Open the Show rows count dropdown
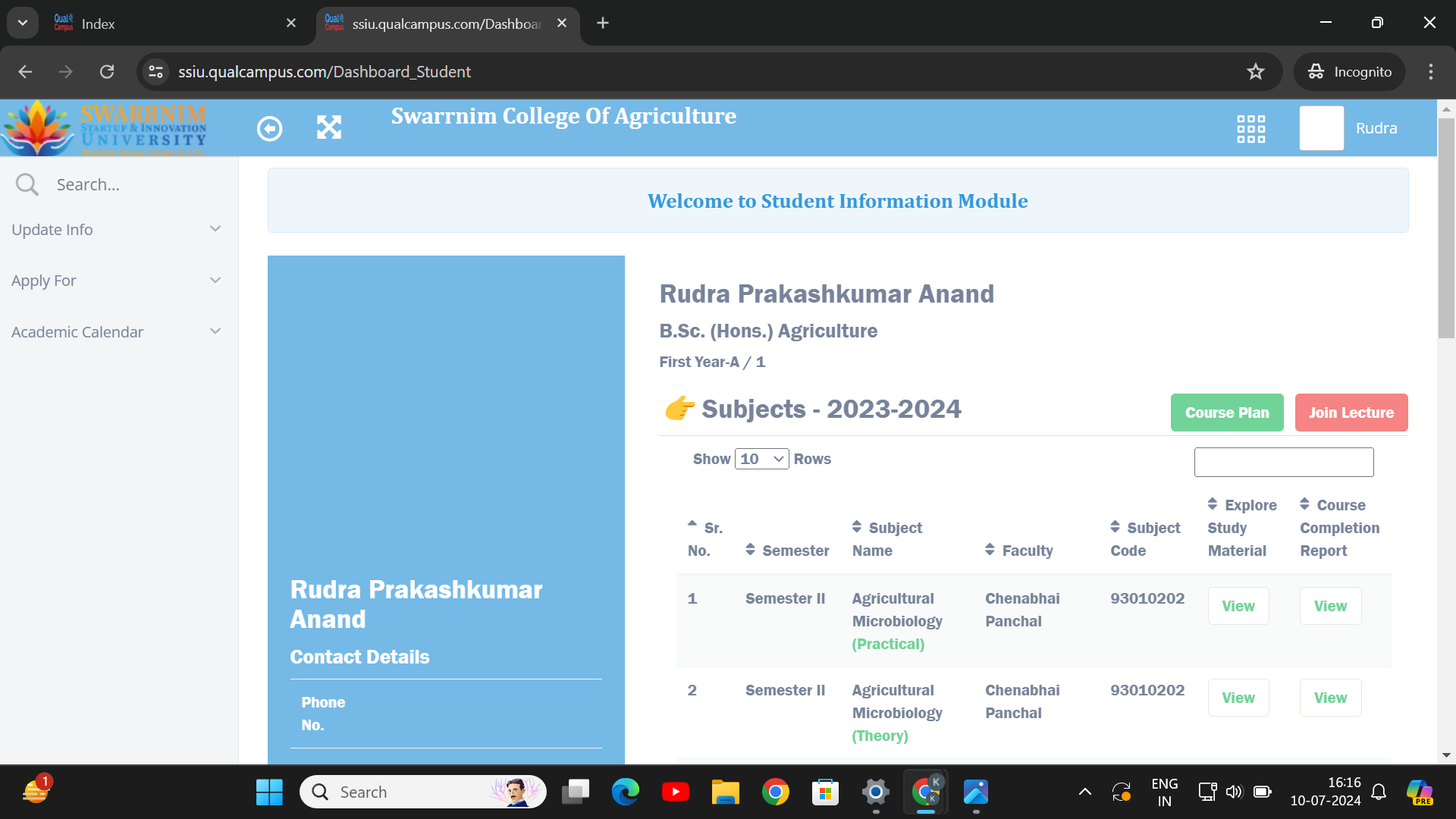The height and width of the screenshot is (819, 1456). point(761,459)
